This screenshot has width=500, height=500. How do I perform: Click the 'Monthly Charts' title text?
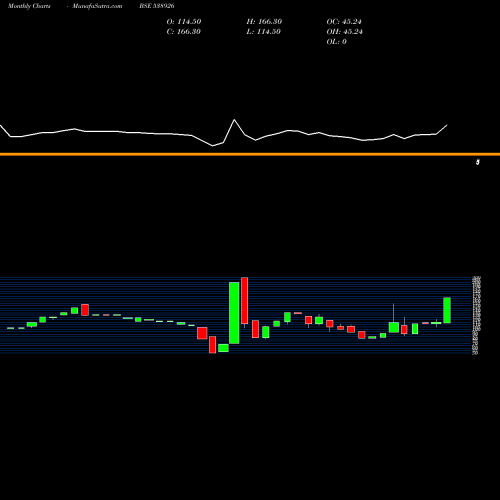(x=29, y=6)
